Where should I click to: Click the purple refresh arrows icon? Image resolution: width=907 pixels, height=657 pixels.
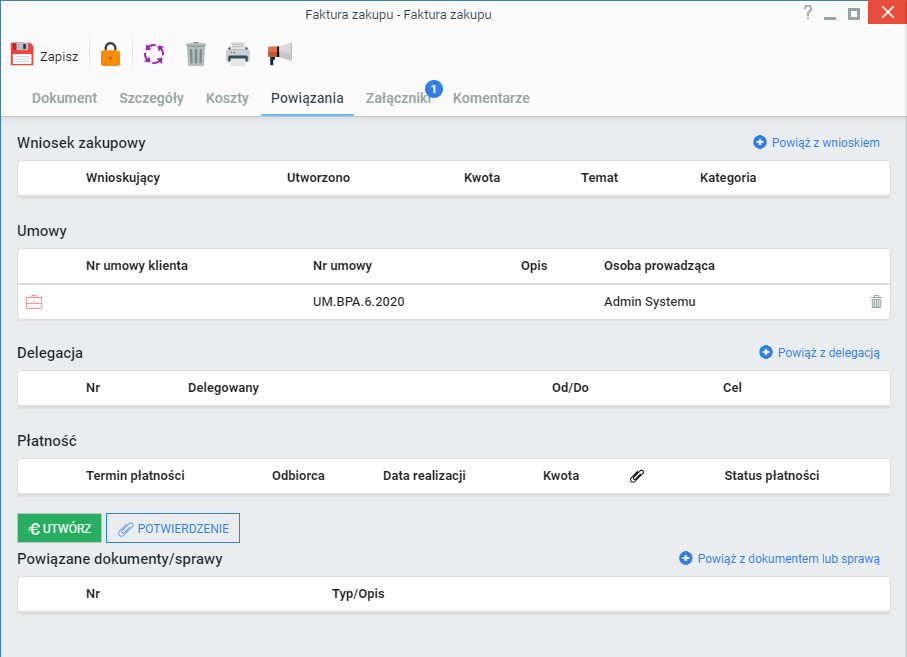[154, 54]
